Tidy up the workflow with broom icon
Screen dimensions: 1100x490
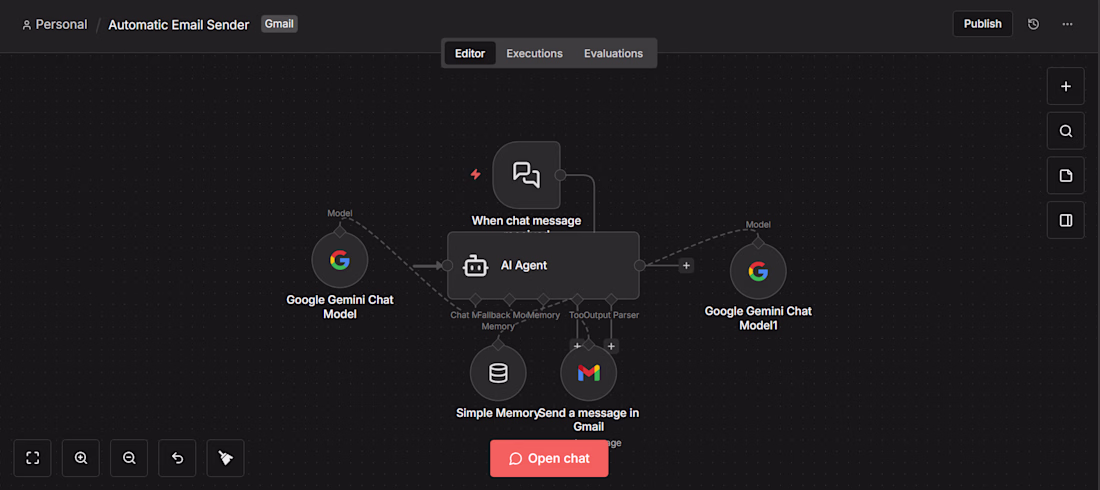[226, 458]
